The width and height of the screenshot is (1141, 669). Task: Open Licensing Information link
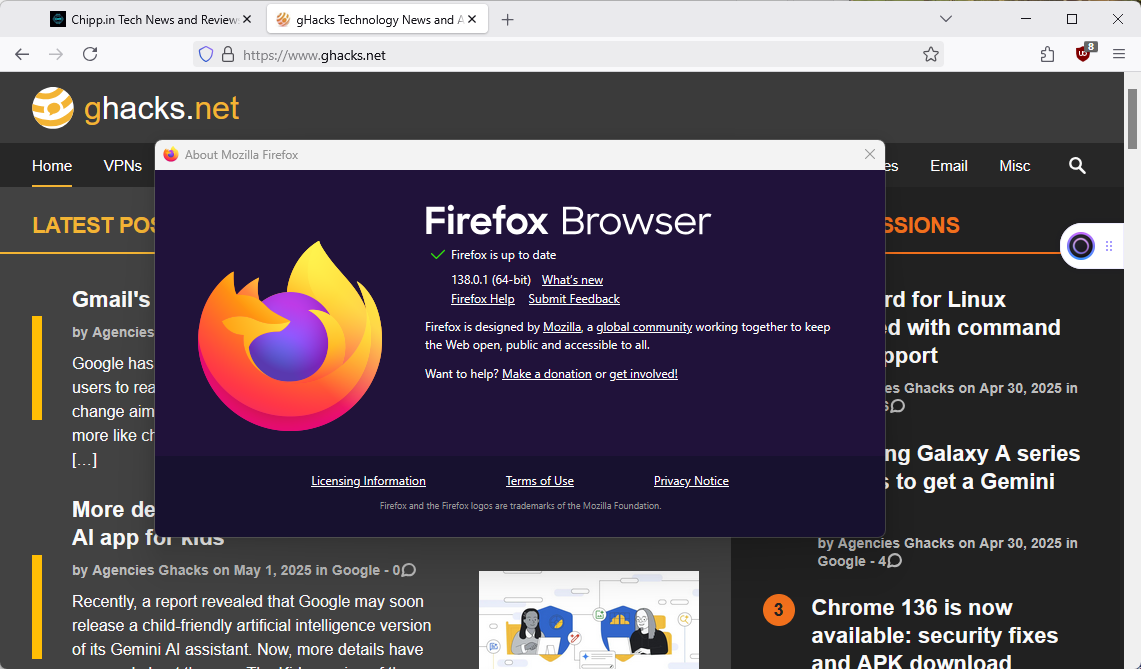coord(368,481)
